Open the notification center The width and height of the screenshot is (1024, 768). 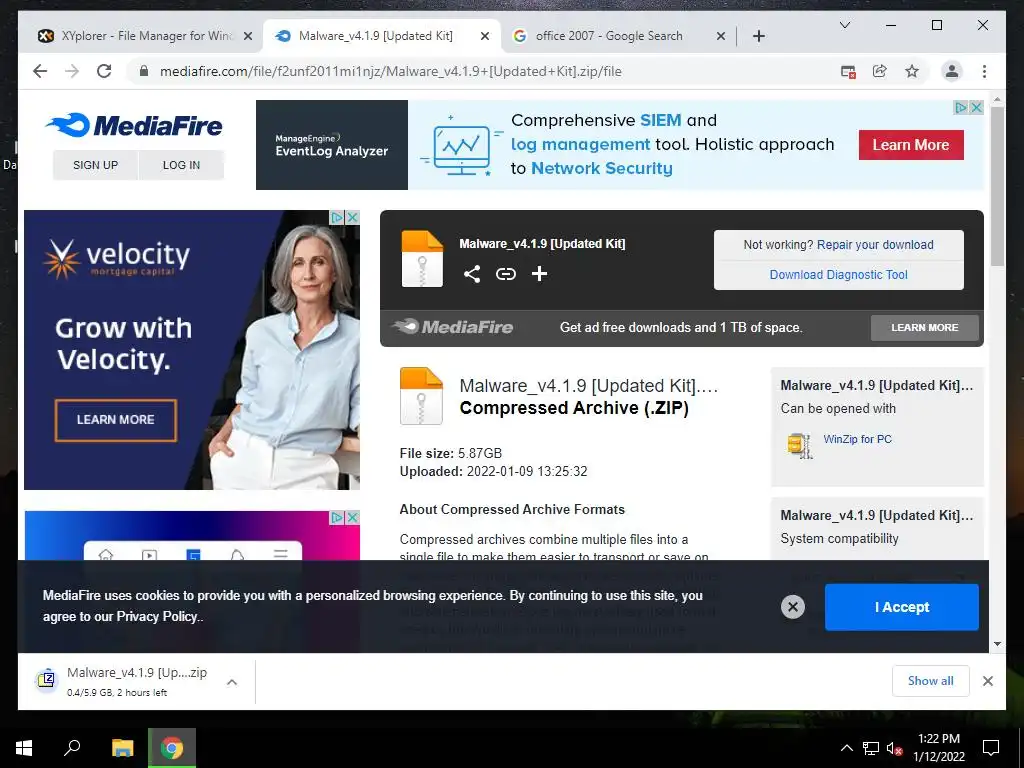[991, 748]
